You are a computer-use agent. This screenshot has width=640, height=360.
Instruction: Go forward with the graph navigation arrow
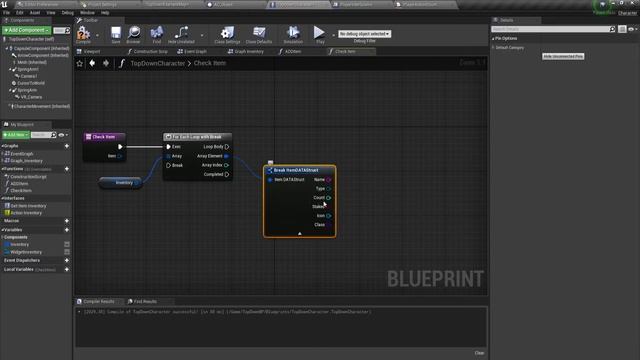coord(106,63)
